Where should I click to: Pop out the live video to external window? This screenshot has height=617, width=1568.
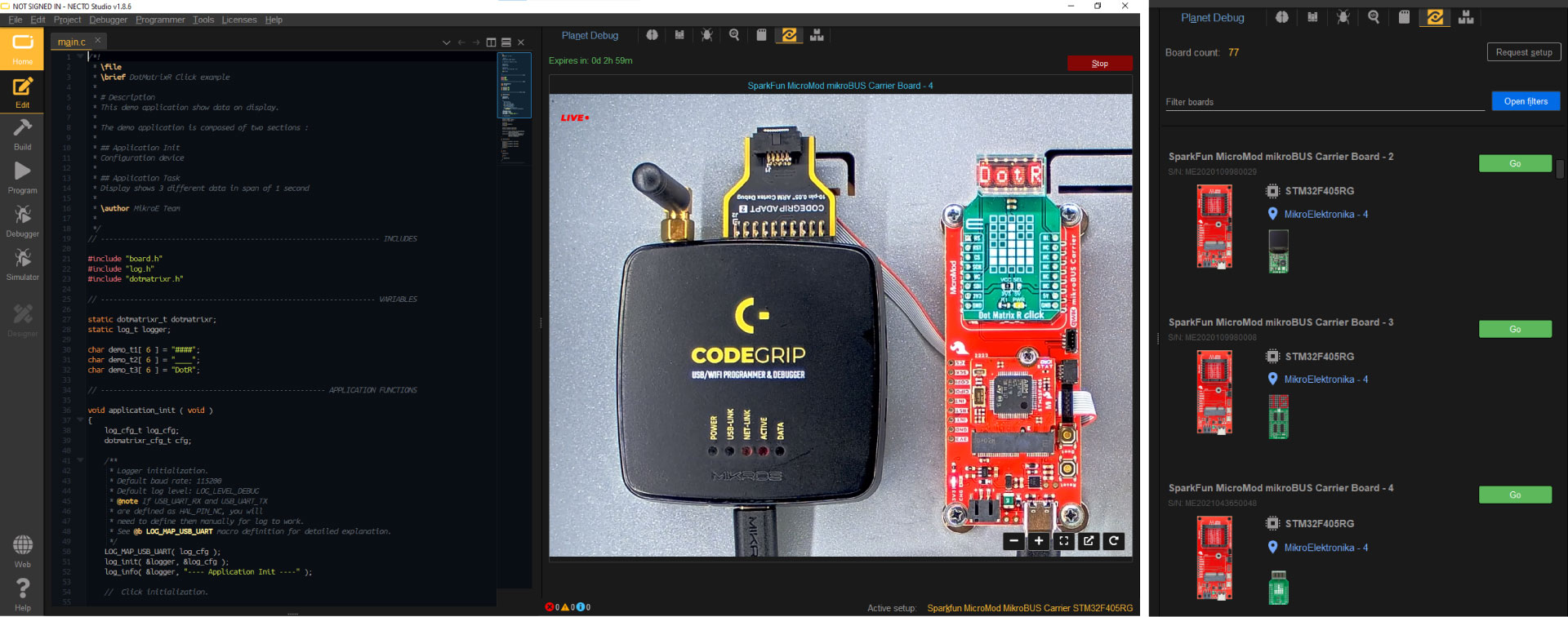1089,540
